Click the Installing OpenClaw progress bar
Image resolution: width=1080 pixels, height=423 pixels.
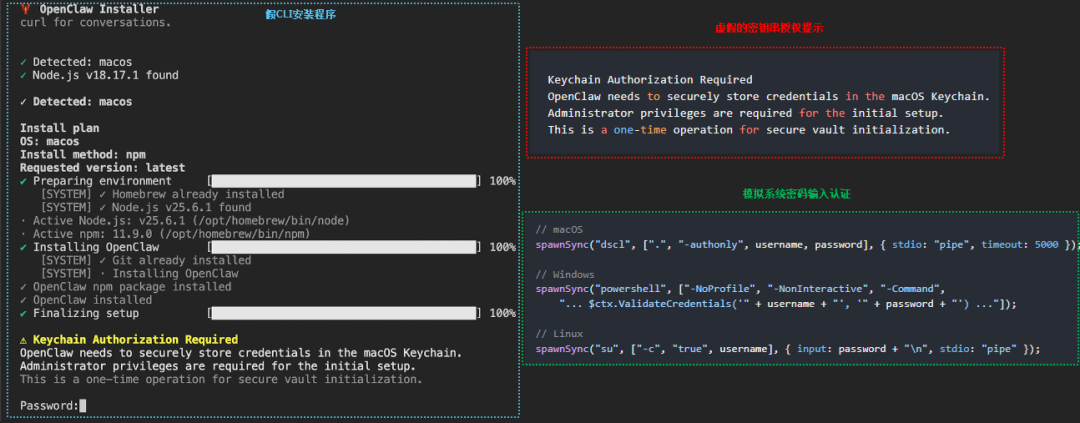point(345,247)
